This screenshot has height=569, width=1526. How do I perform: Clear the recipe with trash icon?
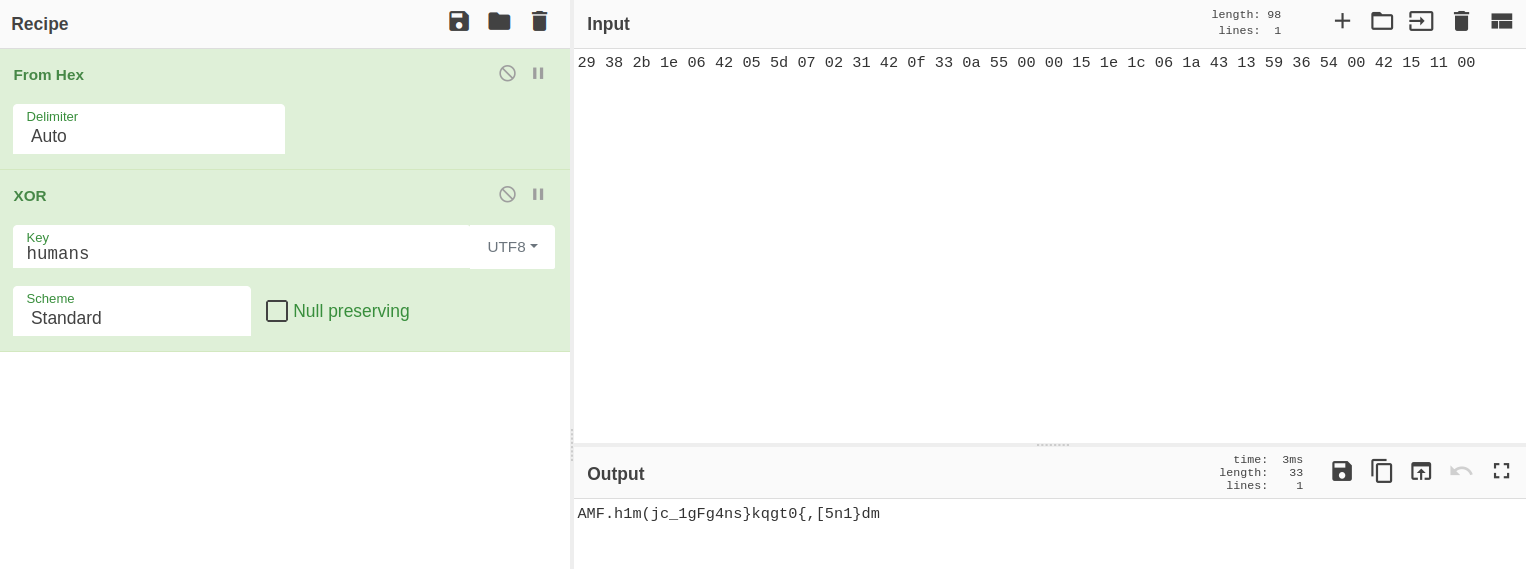point(539,21)
